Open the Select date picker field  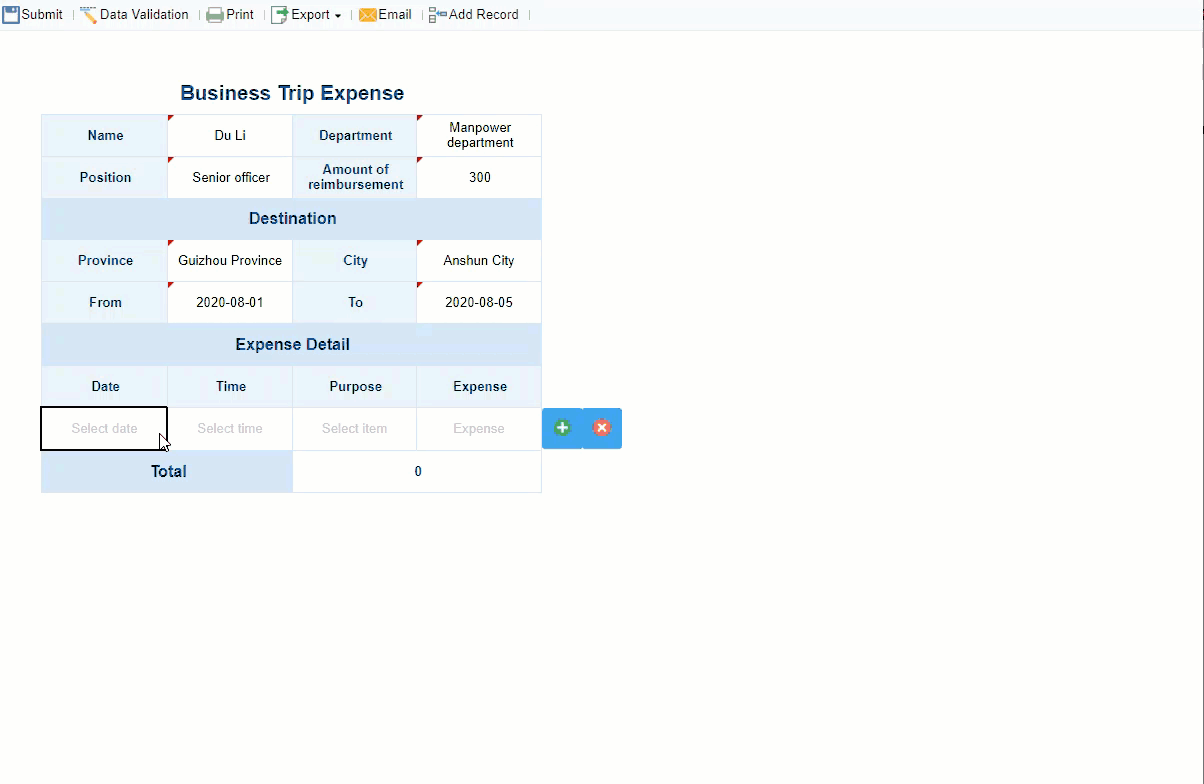coord(104,429)
